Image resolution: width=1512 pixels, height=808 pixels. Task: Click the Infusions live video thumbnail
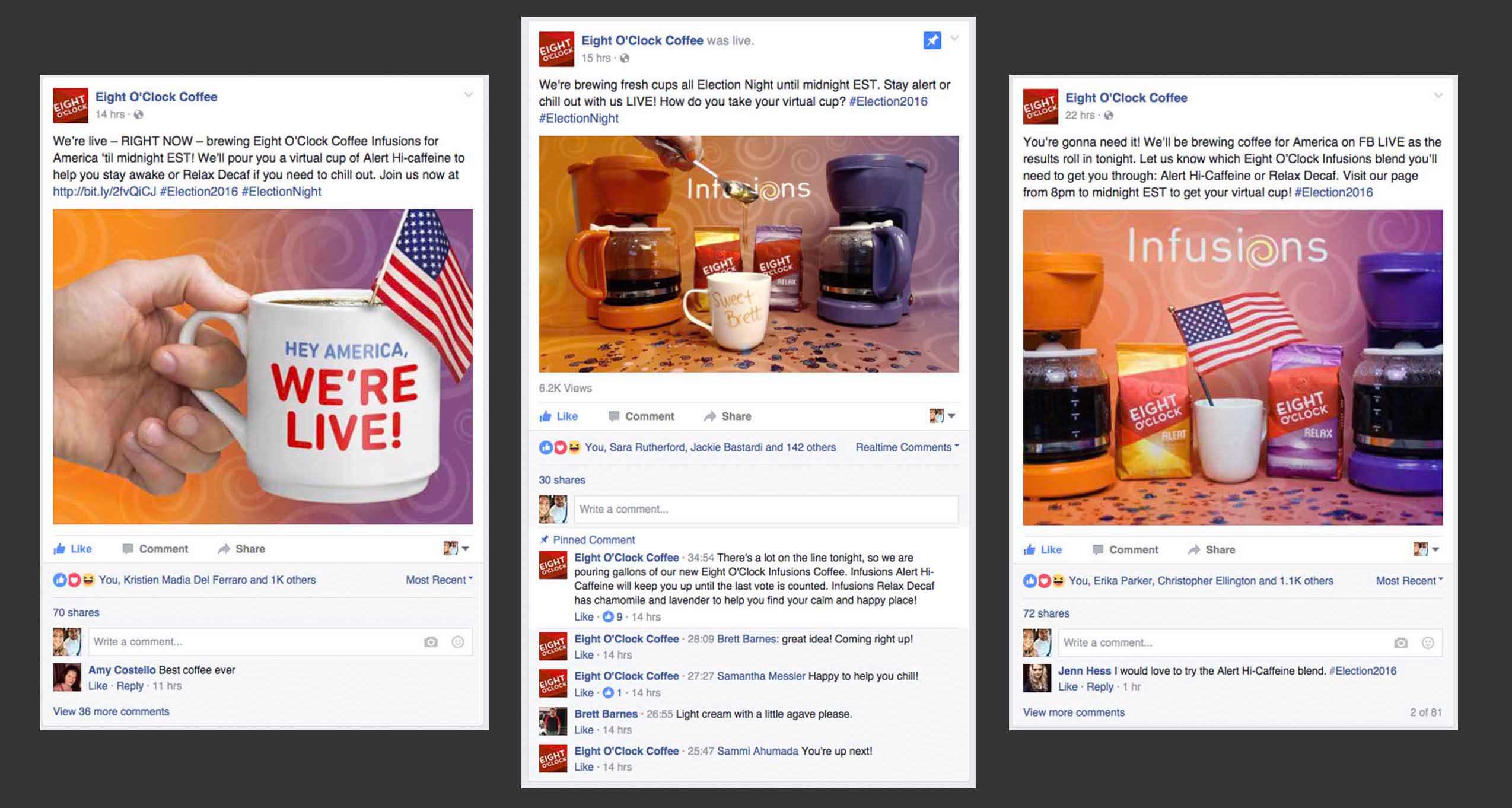[x=749, y=255]
